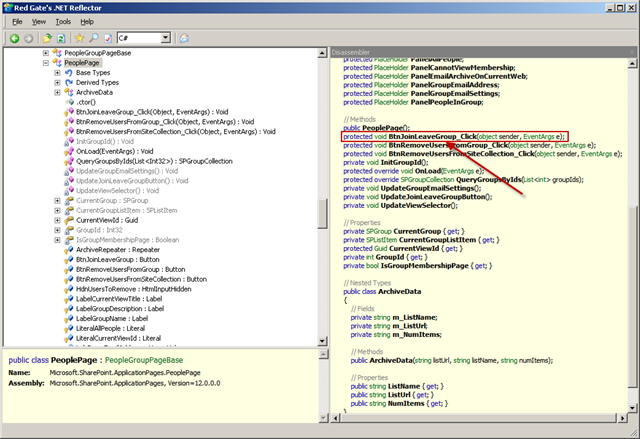640x439 pixels.
Task: Expand the PeopleGroupPageBase node
Action: (x=46, y=53)
